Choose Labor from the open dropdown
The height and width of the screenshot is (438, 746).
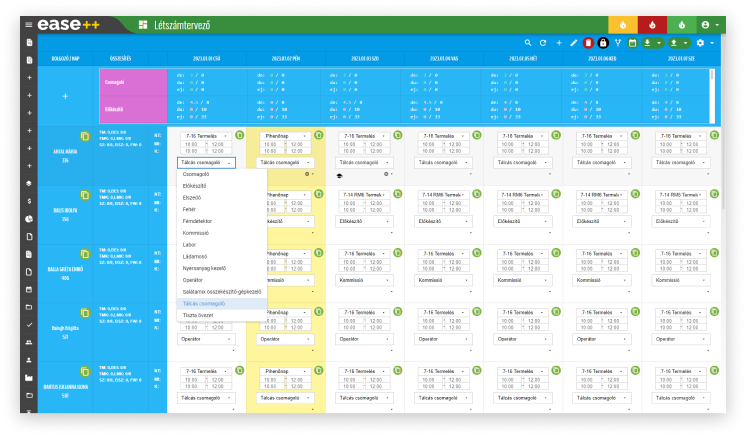pos(222,245)
